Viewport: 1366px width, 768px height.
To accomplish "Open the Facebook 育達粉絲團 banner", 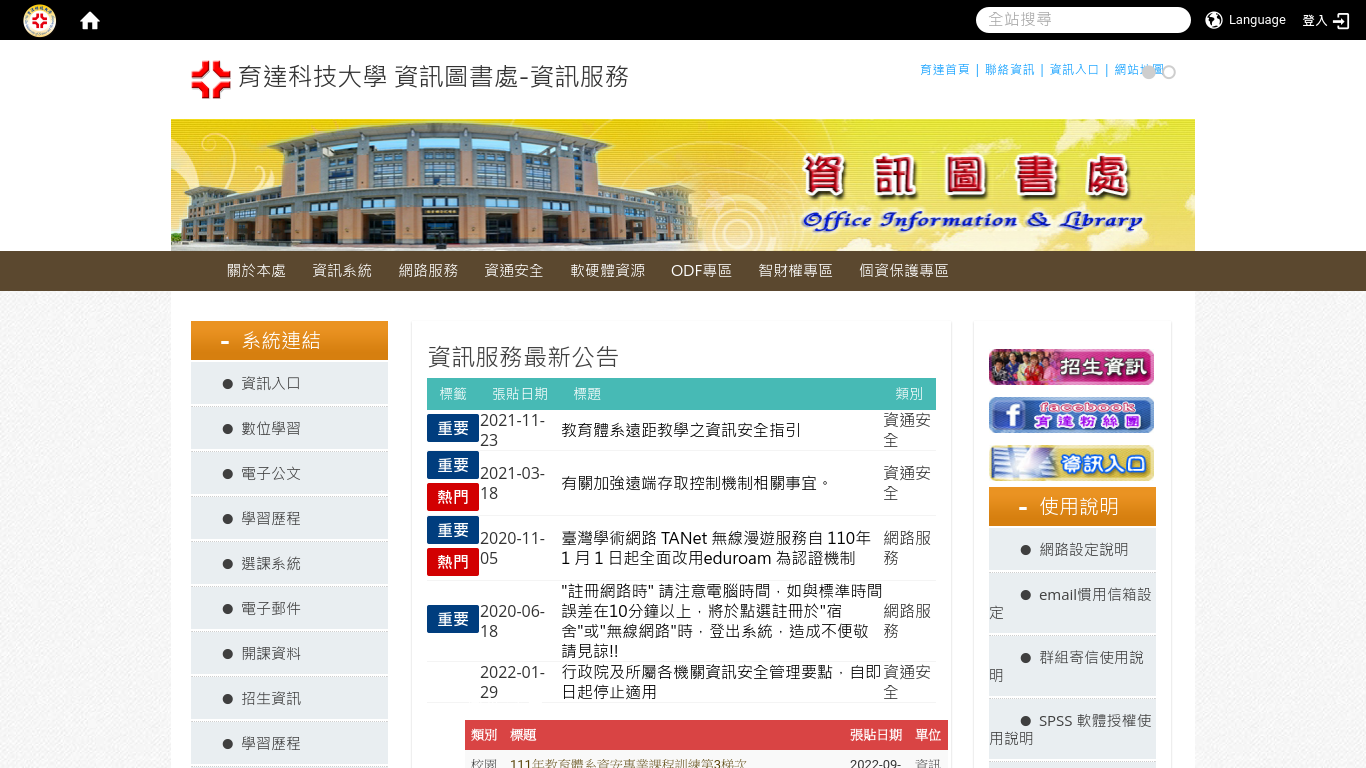I will [1071, 415].
